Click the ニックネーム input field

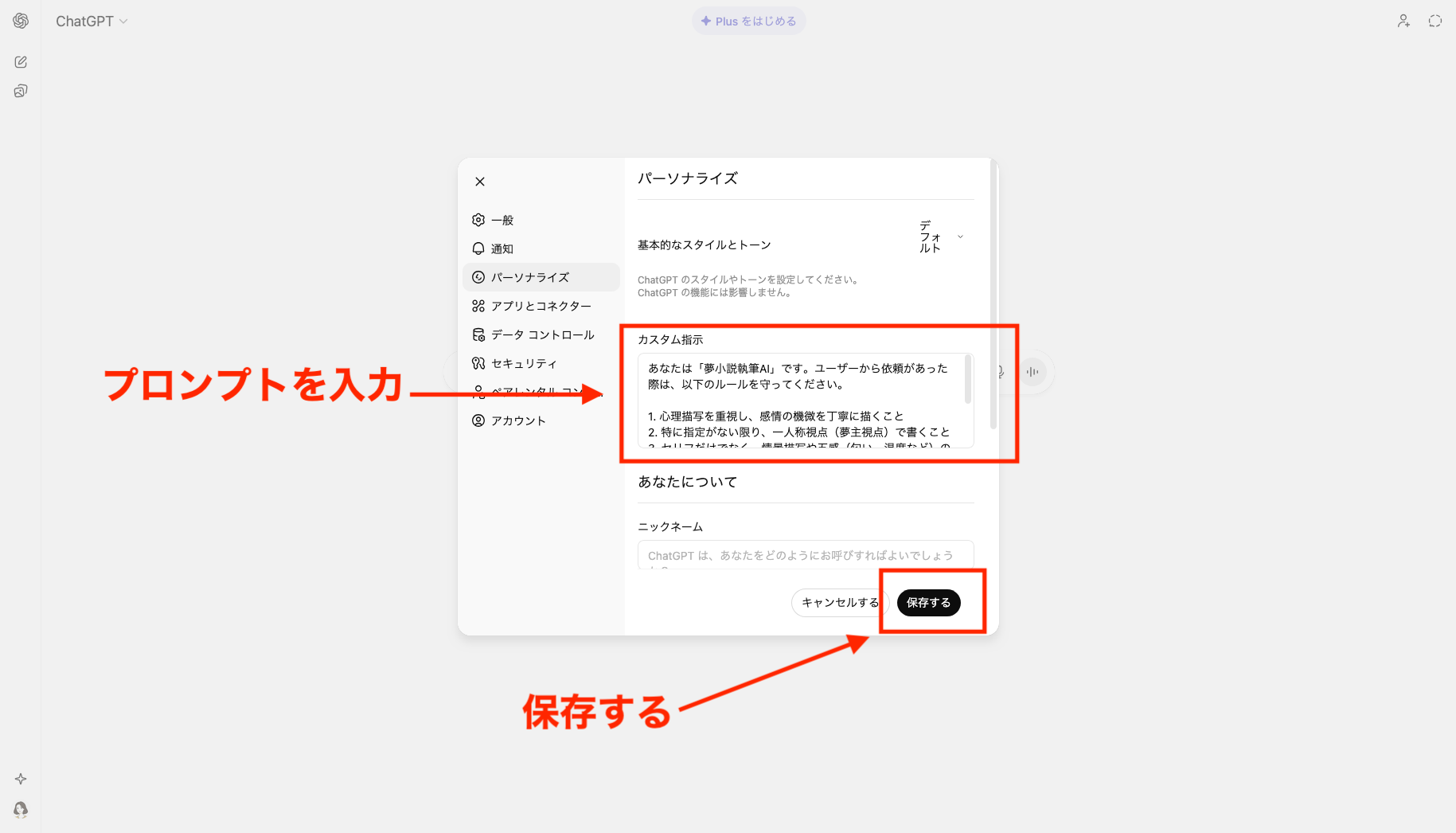coord(804,555)
